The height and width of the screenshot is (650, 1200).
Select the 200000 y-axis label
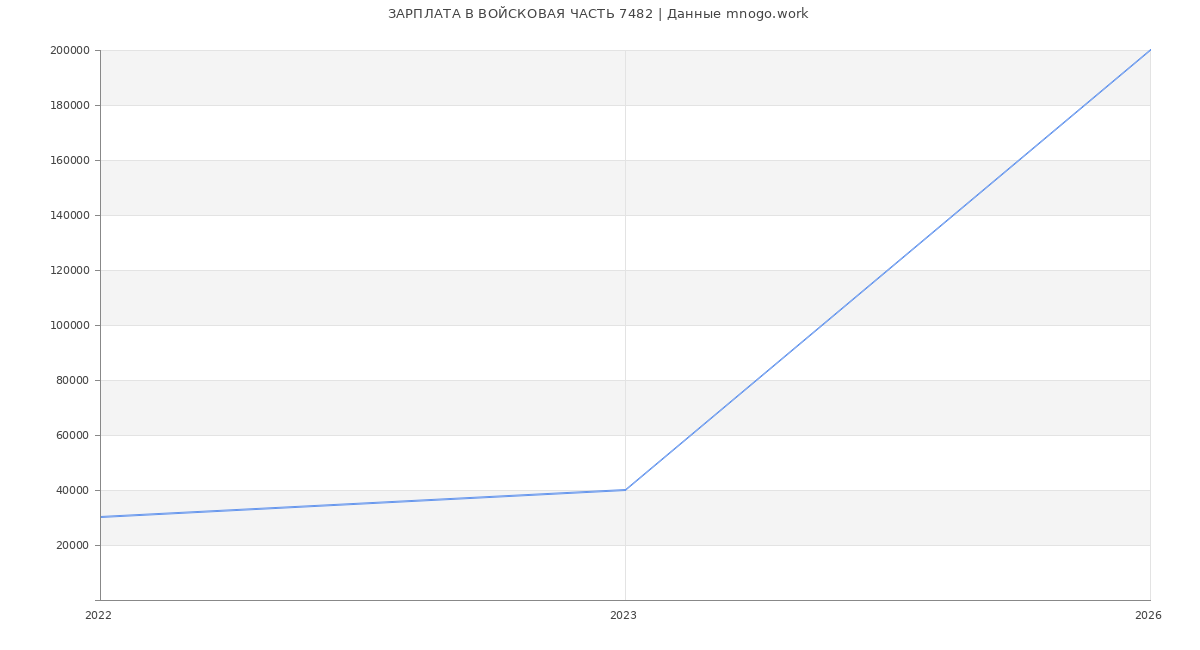click(70, 50)
